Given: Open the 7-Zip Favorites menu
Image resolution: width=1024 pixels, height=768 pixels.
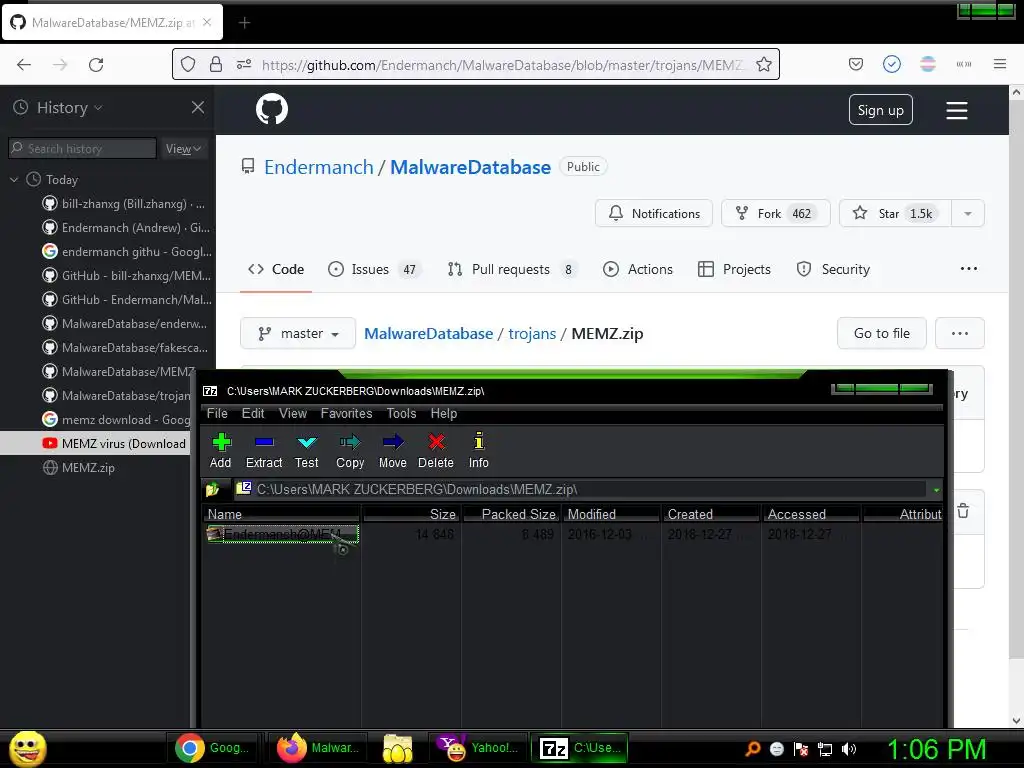Looking at the screenshot, I should pos(346,413).
